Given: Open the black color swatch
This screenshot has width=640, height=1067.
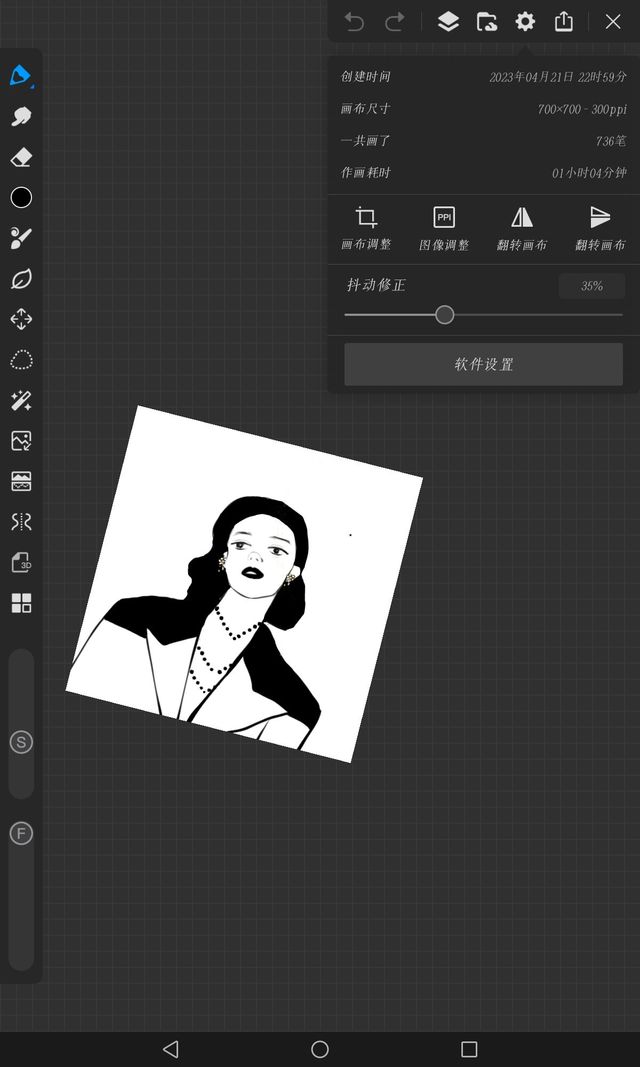Looking at the screenshot, I should 21,198.
